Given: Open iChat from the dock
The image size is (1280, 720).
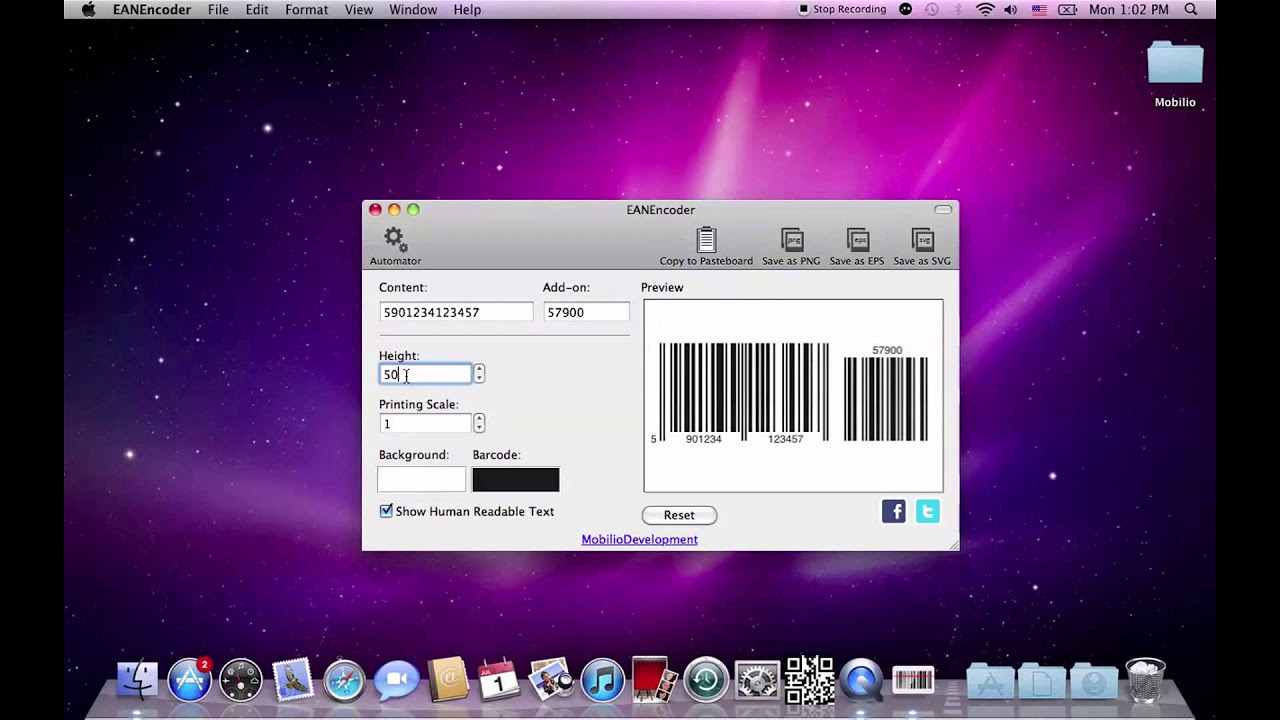Looking at the screenshot, I should (397, 680).
